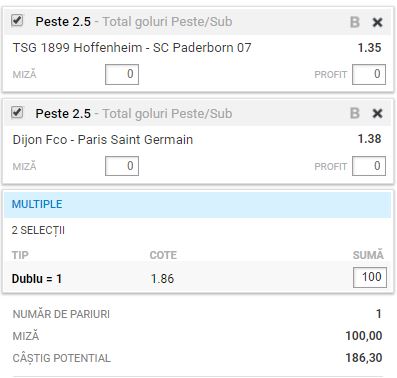Click the SUMĂ field showing 100
Image resolution: width=397 pixels, height=378 pixels.
pos(370,277)
